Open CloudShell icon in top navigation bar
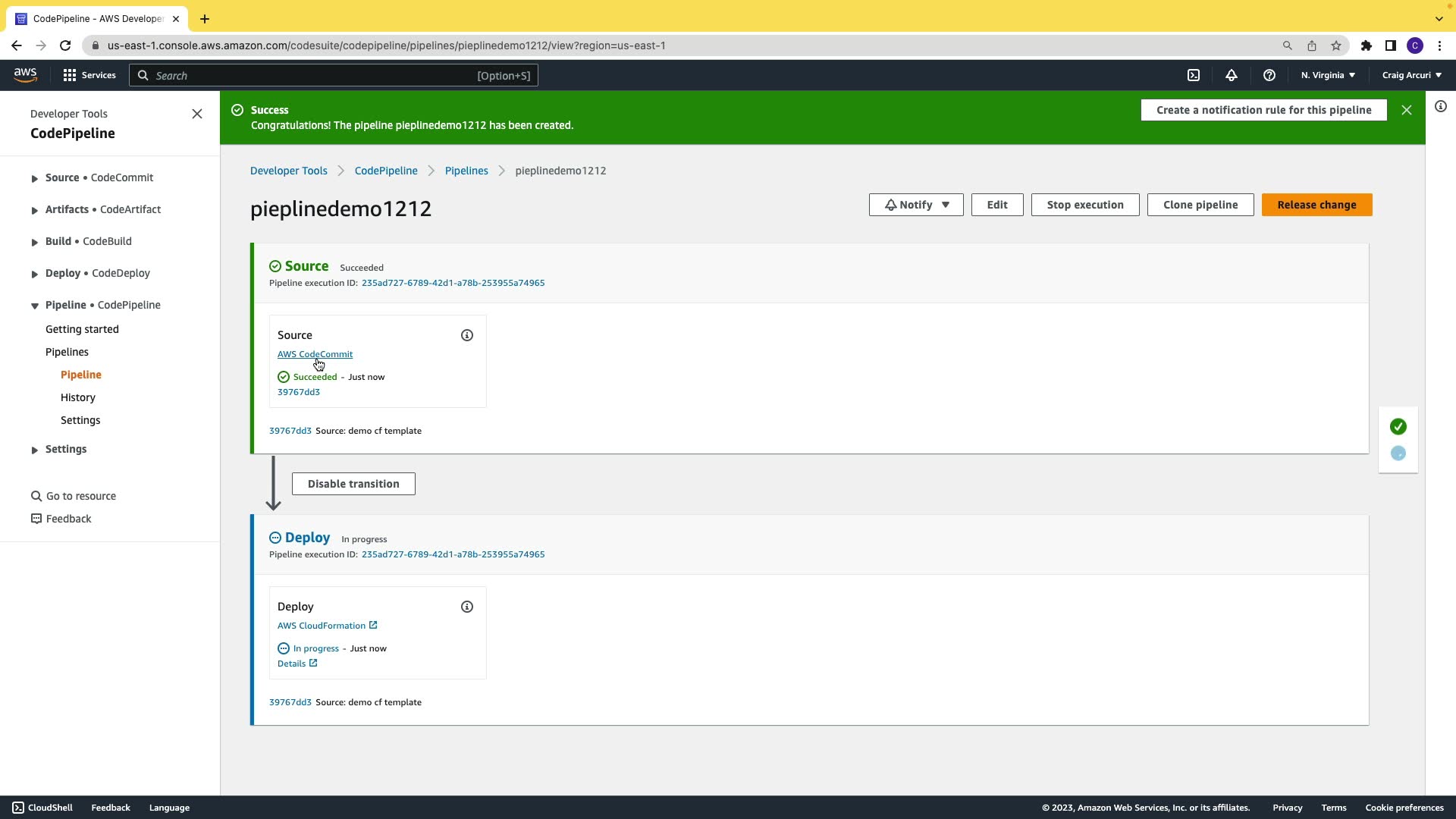The width and height of the screenshot is (1456, 819). click(1194, 75)
